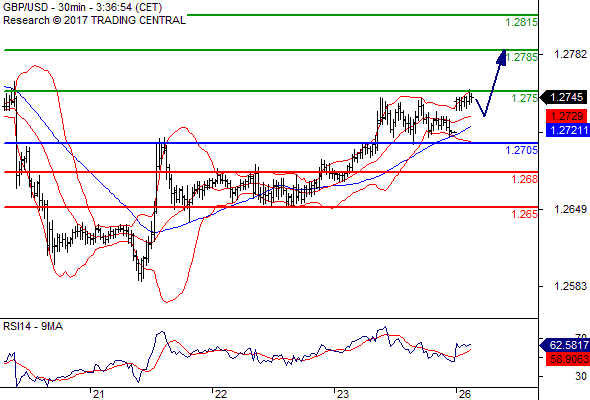This screenshot has height=400, width=590.
Task: Click the green 1.275 resistance label
Action: [525, 98]
